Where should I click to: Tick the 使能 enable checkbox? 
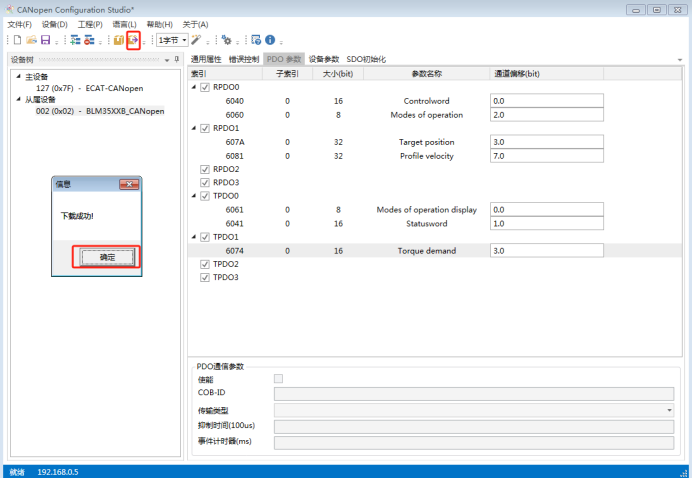(278, 379)
